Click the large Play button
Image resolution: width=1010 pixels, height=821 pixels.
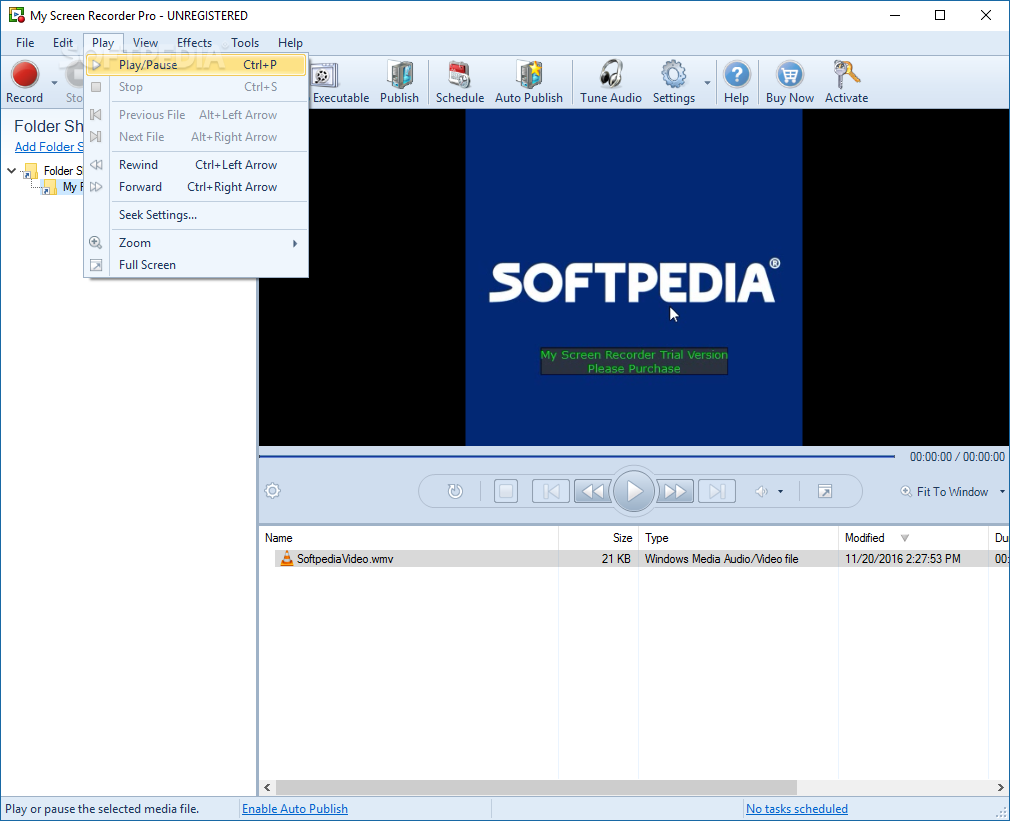(634, 491)
